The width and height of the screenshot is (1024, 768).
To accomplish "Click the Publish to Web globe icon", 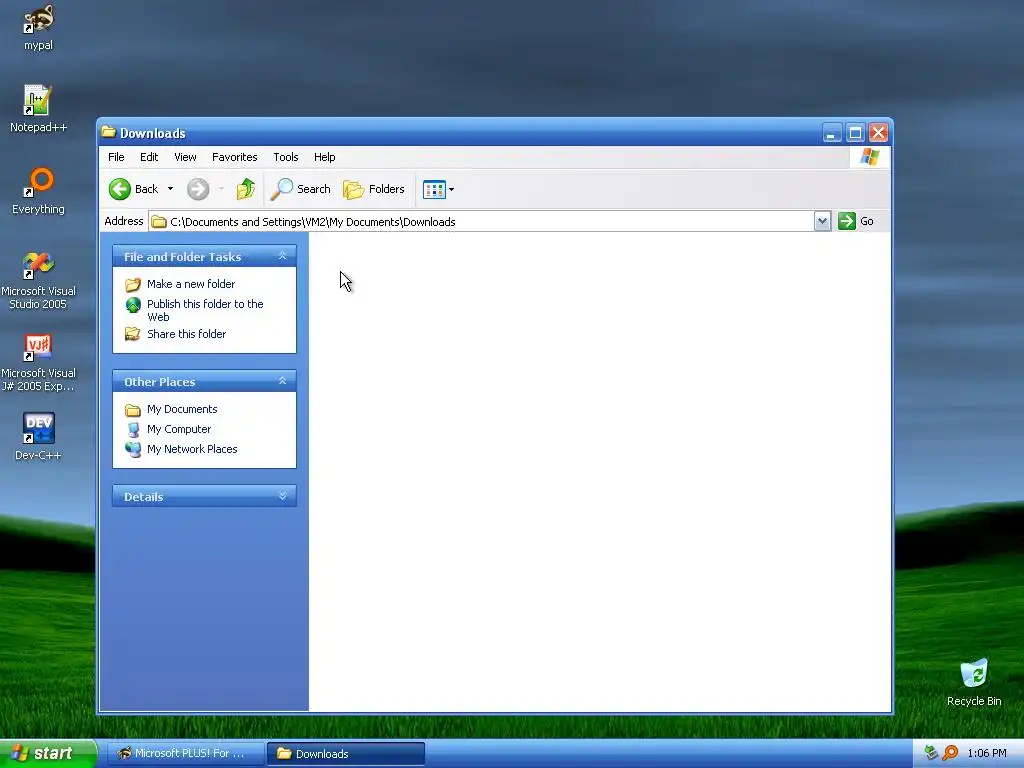I will coord(133,305).
